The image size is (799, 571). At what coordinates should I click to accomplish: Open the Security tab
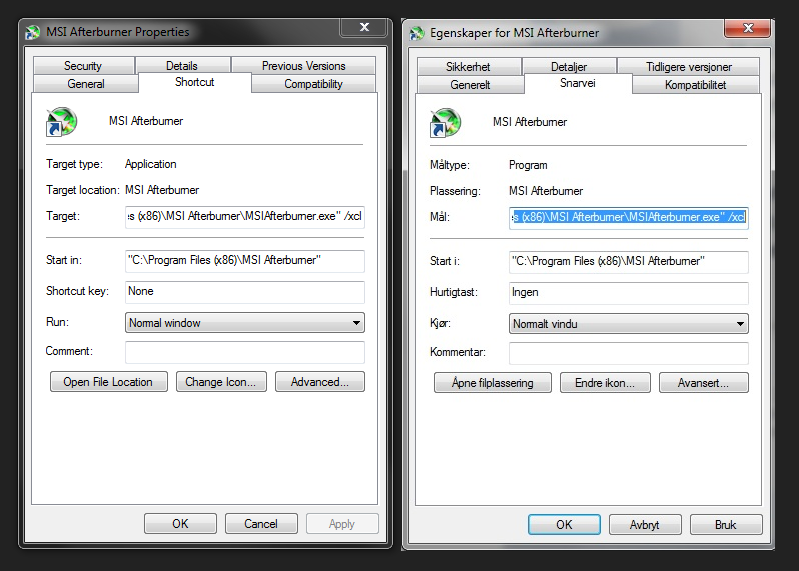tap(84, 66)
